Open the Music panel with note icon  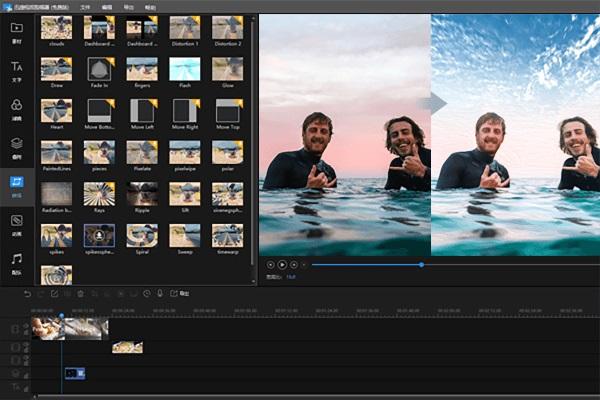pyautogui.click(x=16, y=264)
